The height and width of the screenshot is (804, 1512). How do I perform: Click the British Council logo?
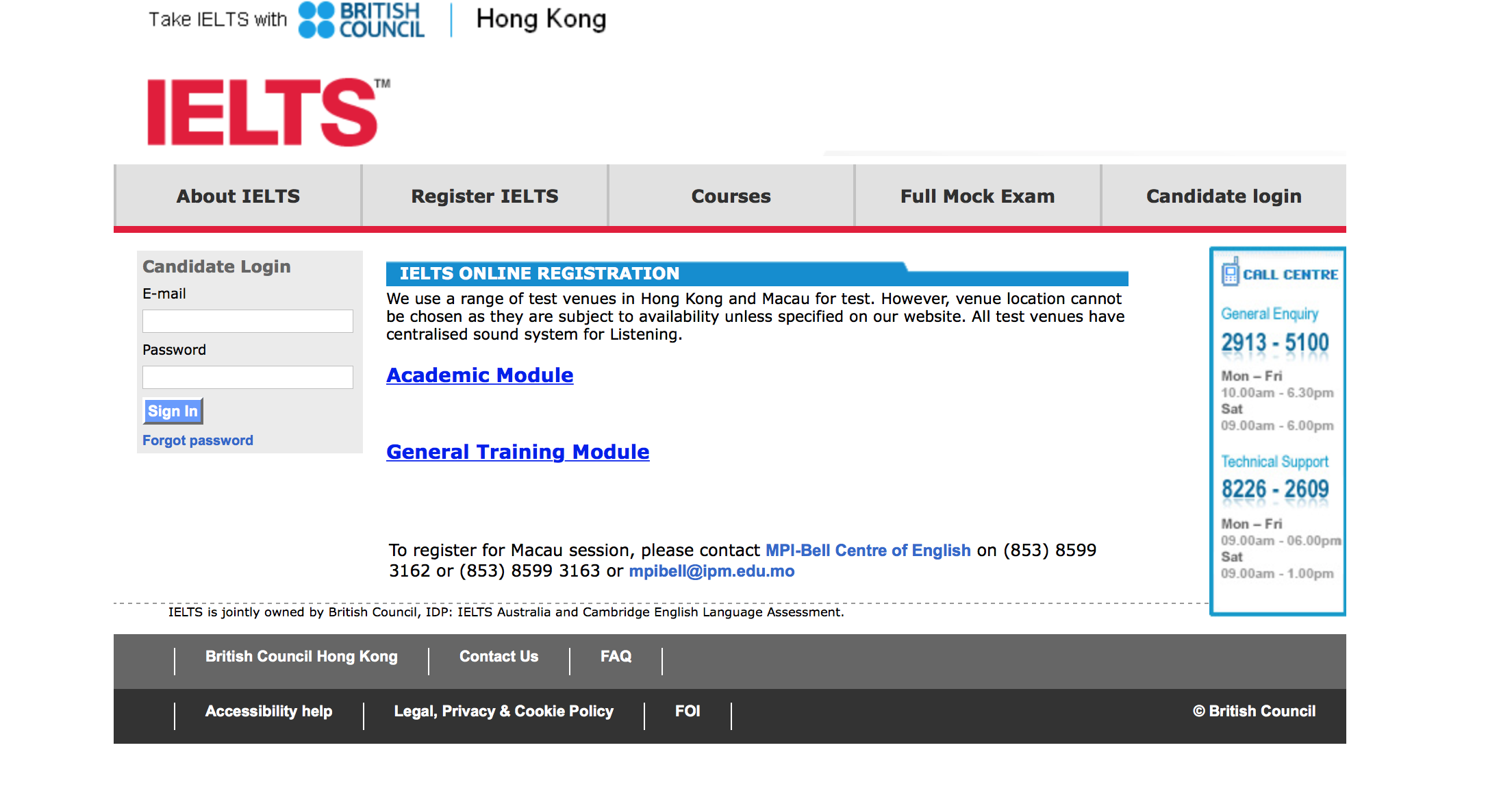362,20
